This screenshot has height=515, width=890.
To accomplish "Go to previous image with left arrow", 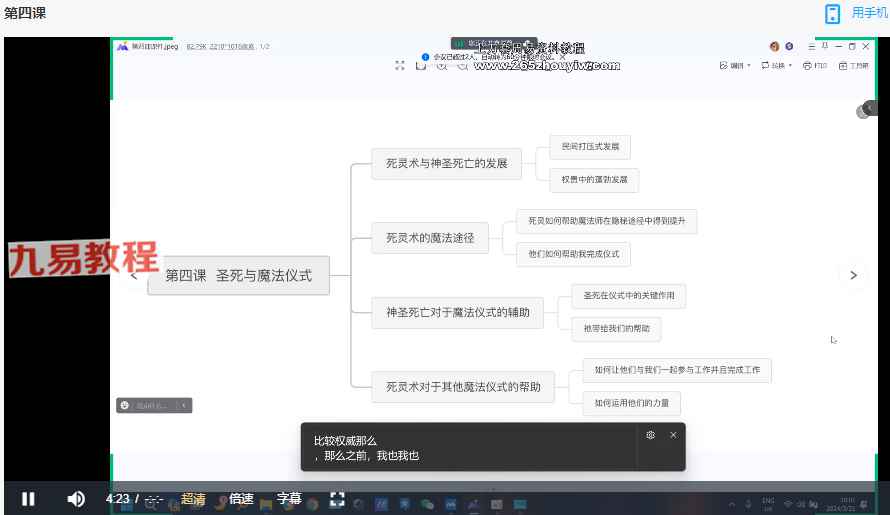I will tap(134, 275).
